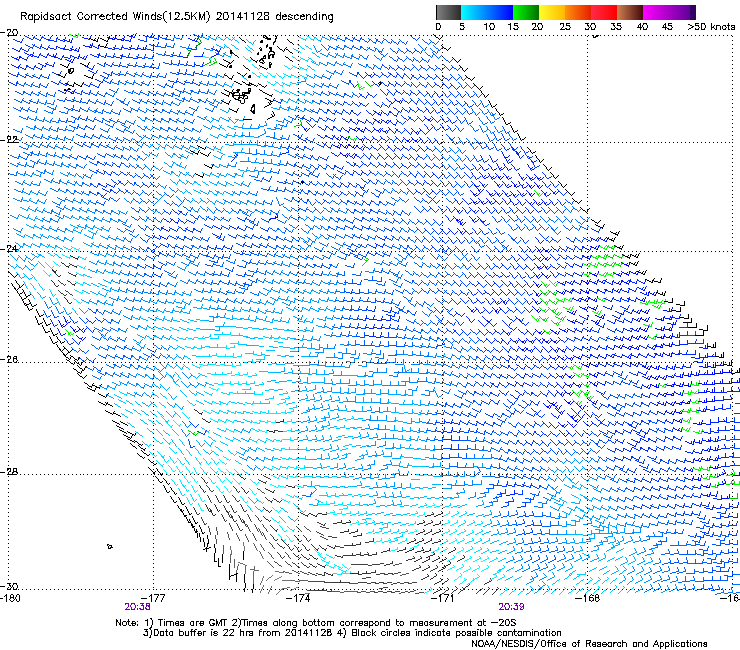740x650 pixels.
Task: Click the yellow 20-25 knots color segment
Action: pos(552,12)
